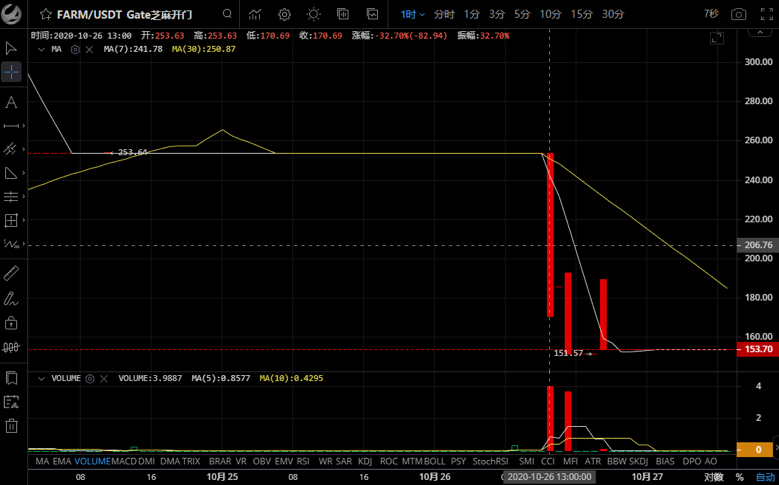Screen dimensions: 779x485
Task: Switch to 分时 timeframe
Action: 444,14
